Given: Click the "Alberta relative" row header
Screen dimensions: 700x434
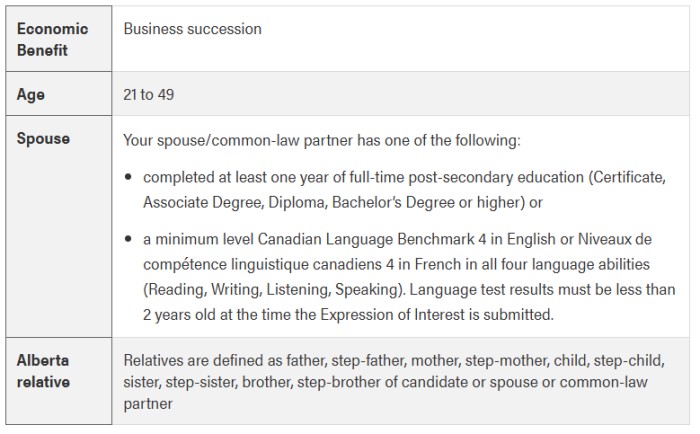Looking at the screenshot, I should click(x=43, y=370).
